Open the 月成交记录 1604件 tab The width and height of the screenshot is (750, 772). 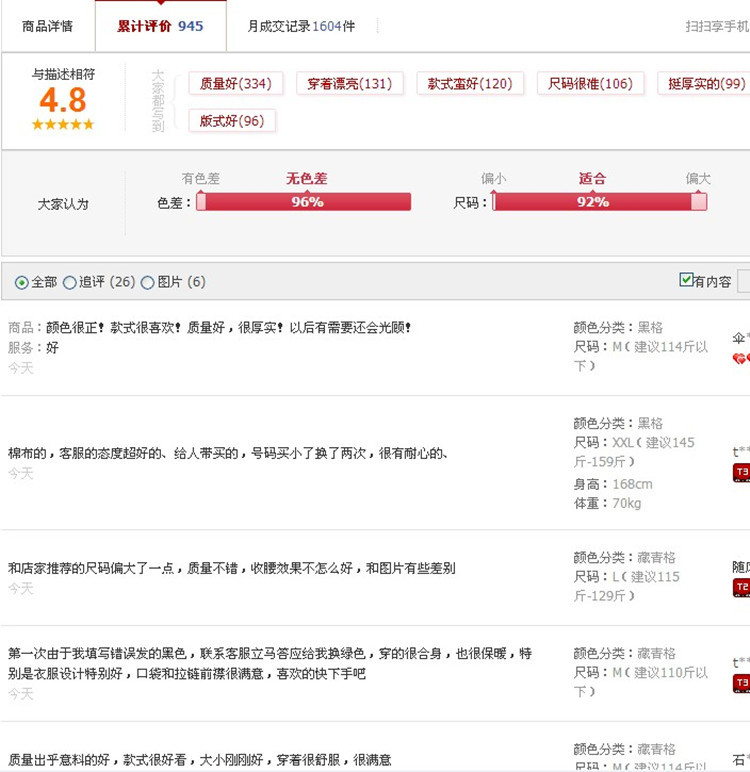[x=301, y=26]
